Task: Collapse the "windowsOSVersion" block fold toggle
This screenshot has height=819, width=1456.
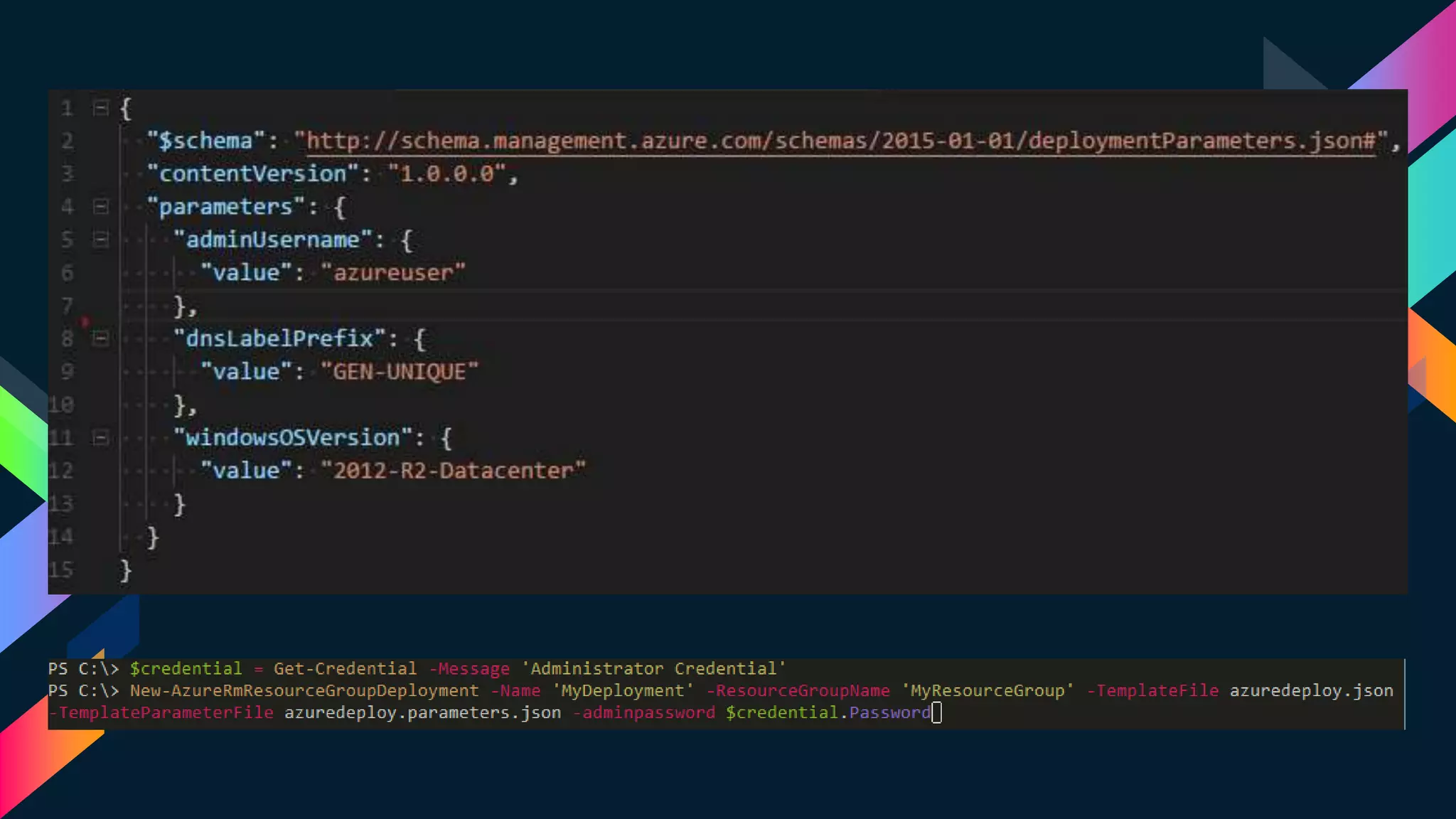Action: [101, 437]
